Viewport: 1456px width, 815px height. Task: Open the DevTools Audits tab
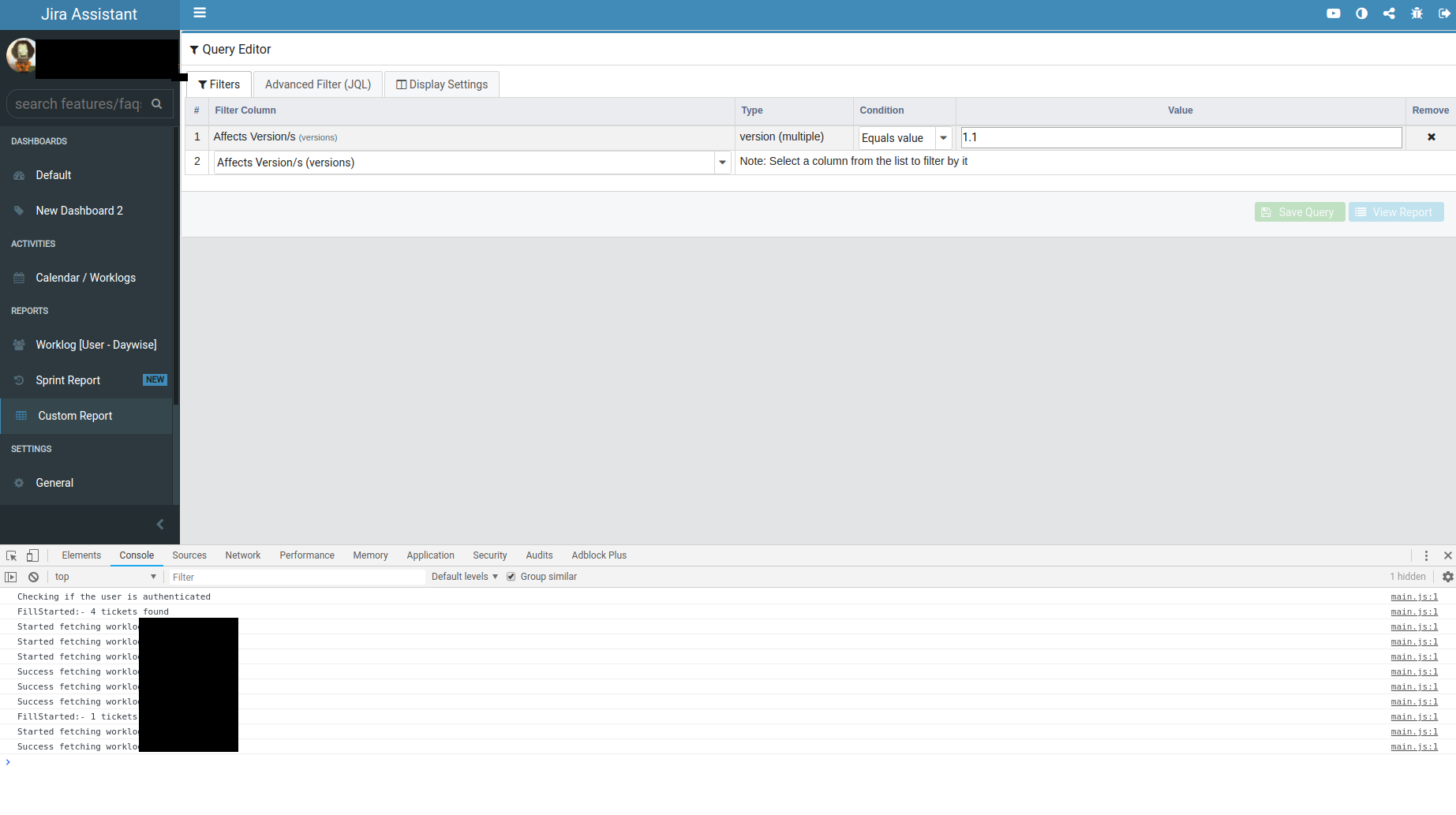[540, 555]
